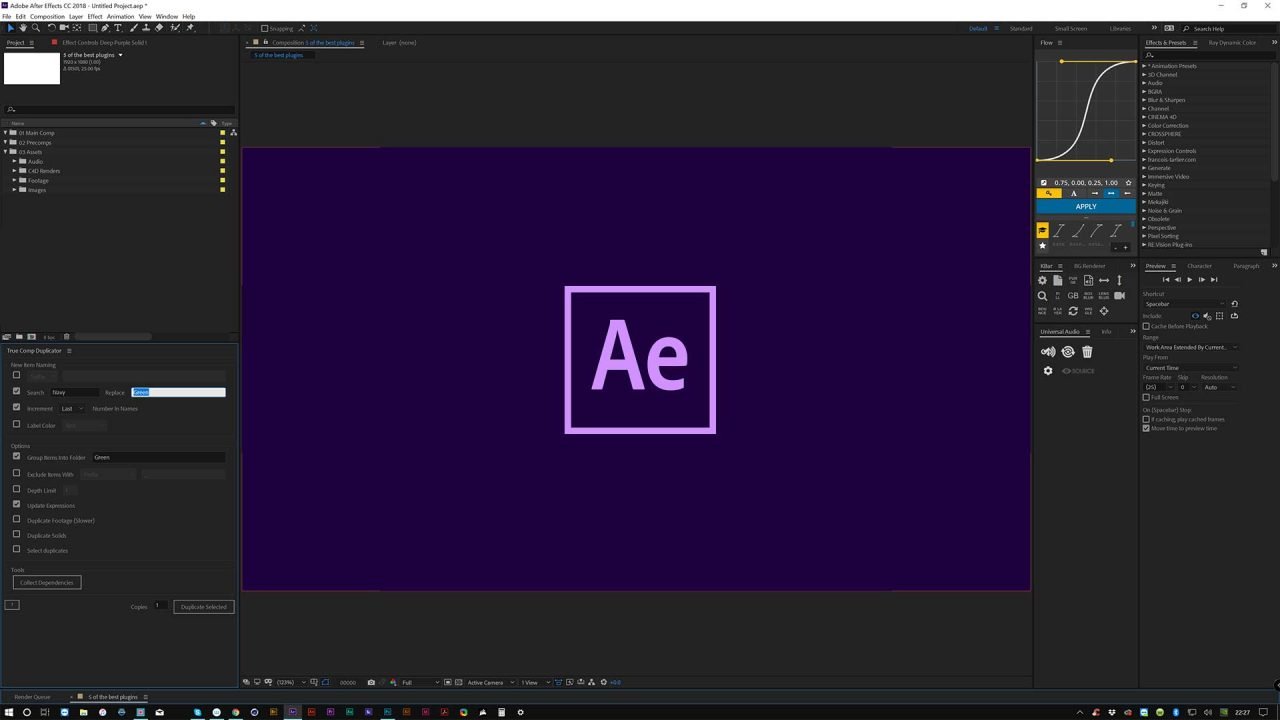
Task: Take a snapshot with the camera icon
Action: pos(371,682)
